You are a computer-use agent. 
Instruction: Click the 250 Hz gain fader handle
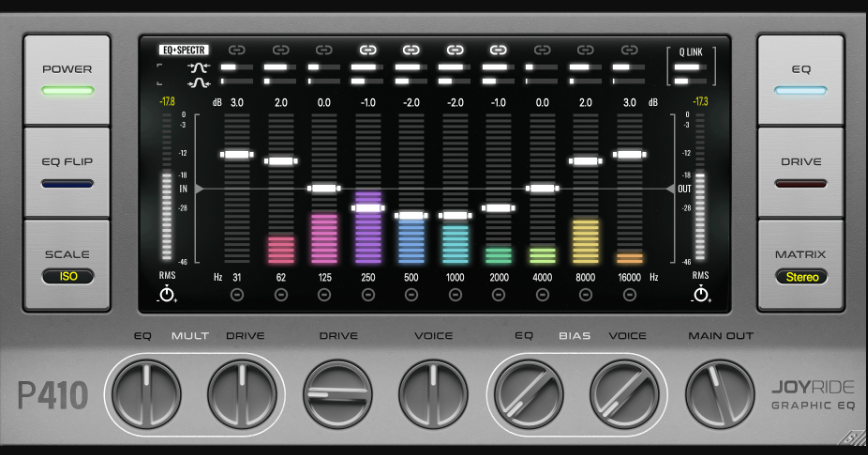tap(368, 208)
